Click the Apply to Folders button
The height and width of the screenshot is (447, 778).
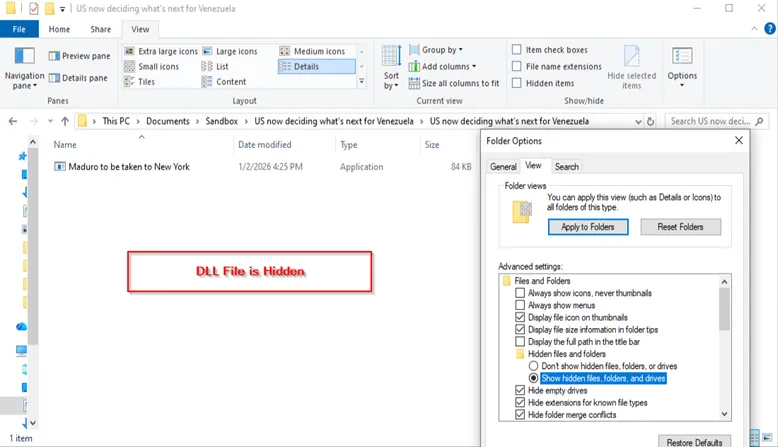(x=588, y=227)
